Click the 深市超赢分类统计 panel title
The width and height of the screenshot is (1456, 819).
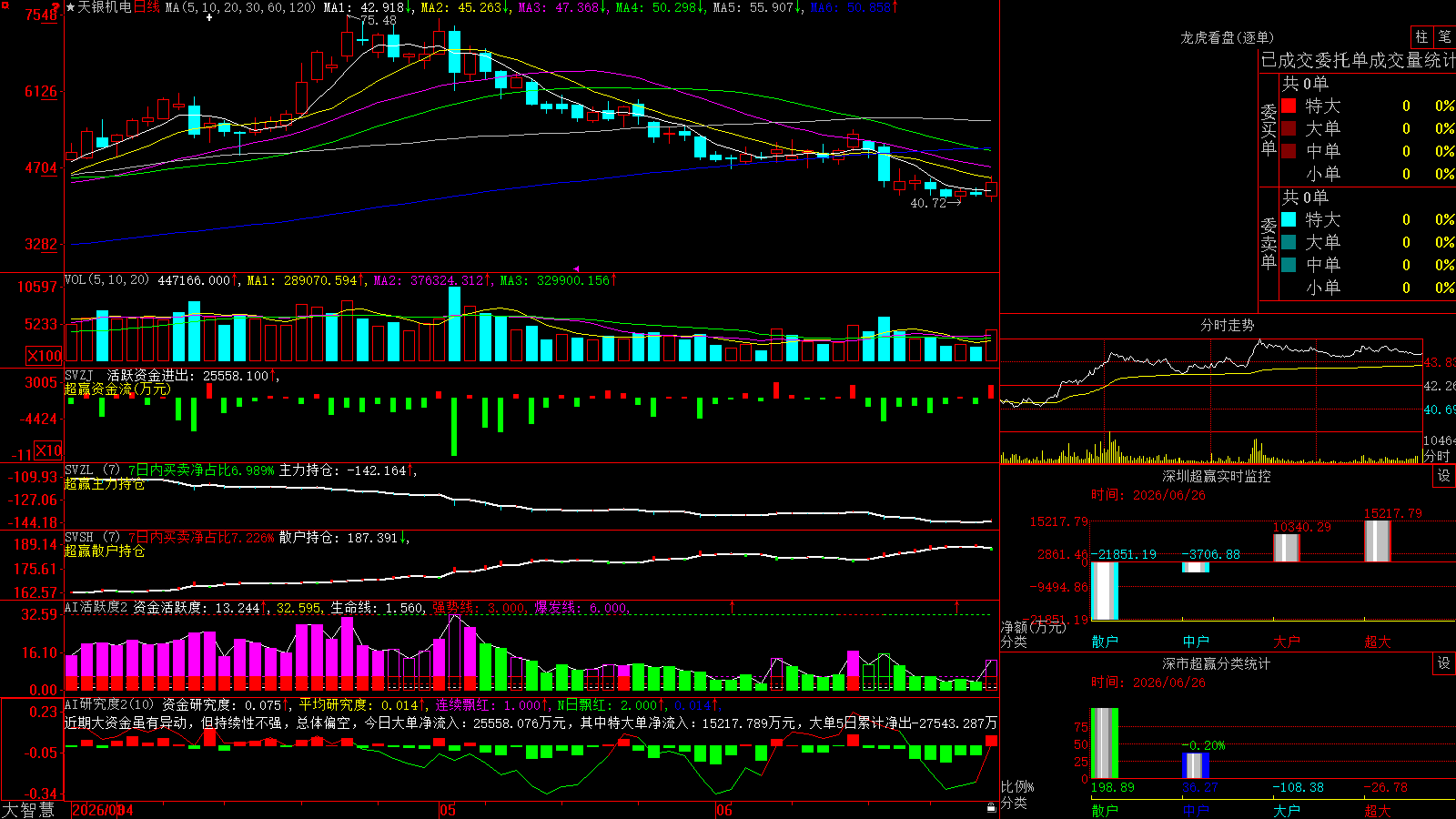[x=1216, y=663]
